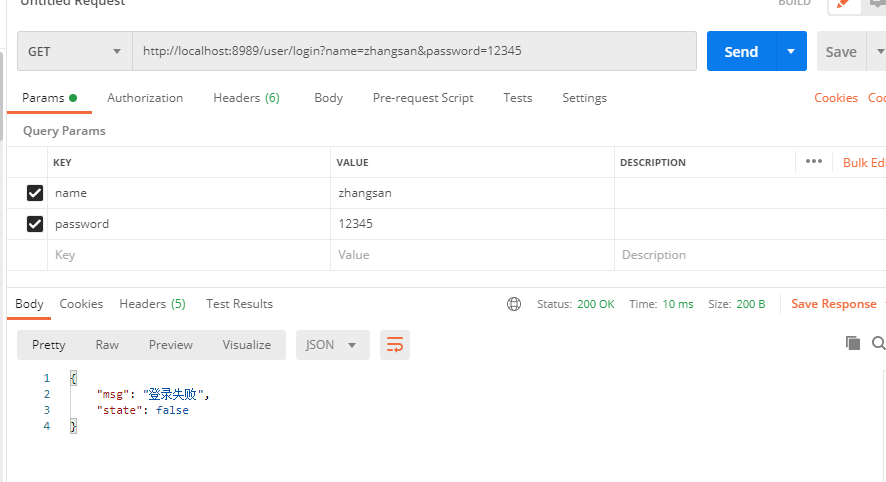Open the Pre-request Script tab
Image resolution: width=886 pixels, height=482 pixels.
click(x=423, y=98)
